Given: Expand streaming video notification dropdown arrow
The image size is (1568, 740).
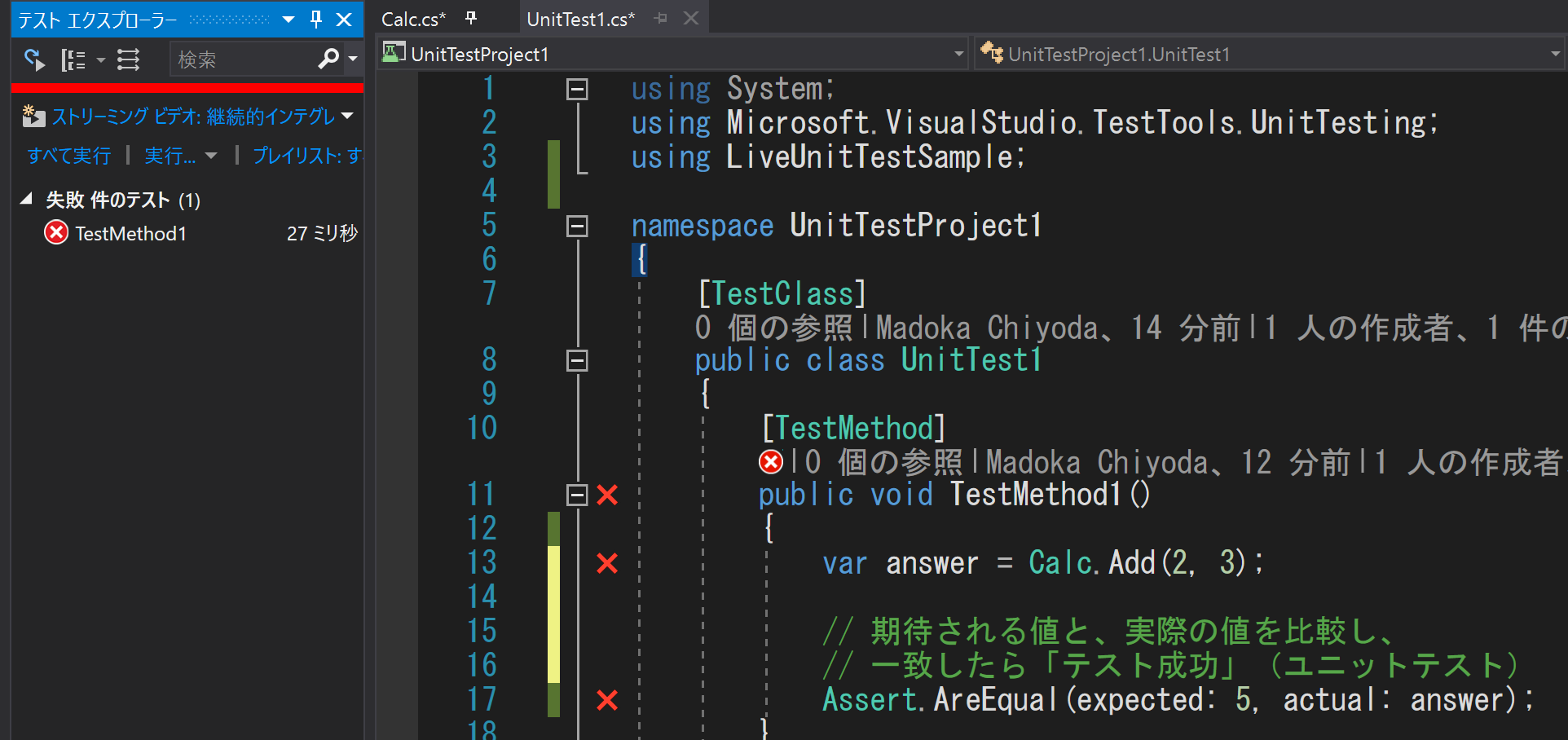Looking at the screenshot, I should [348, 116].
